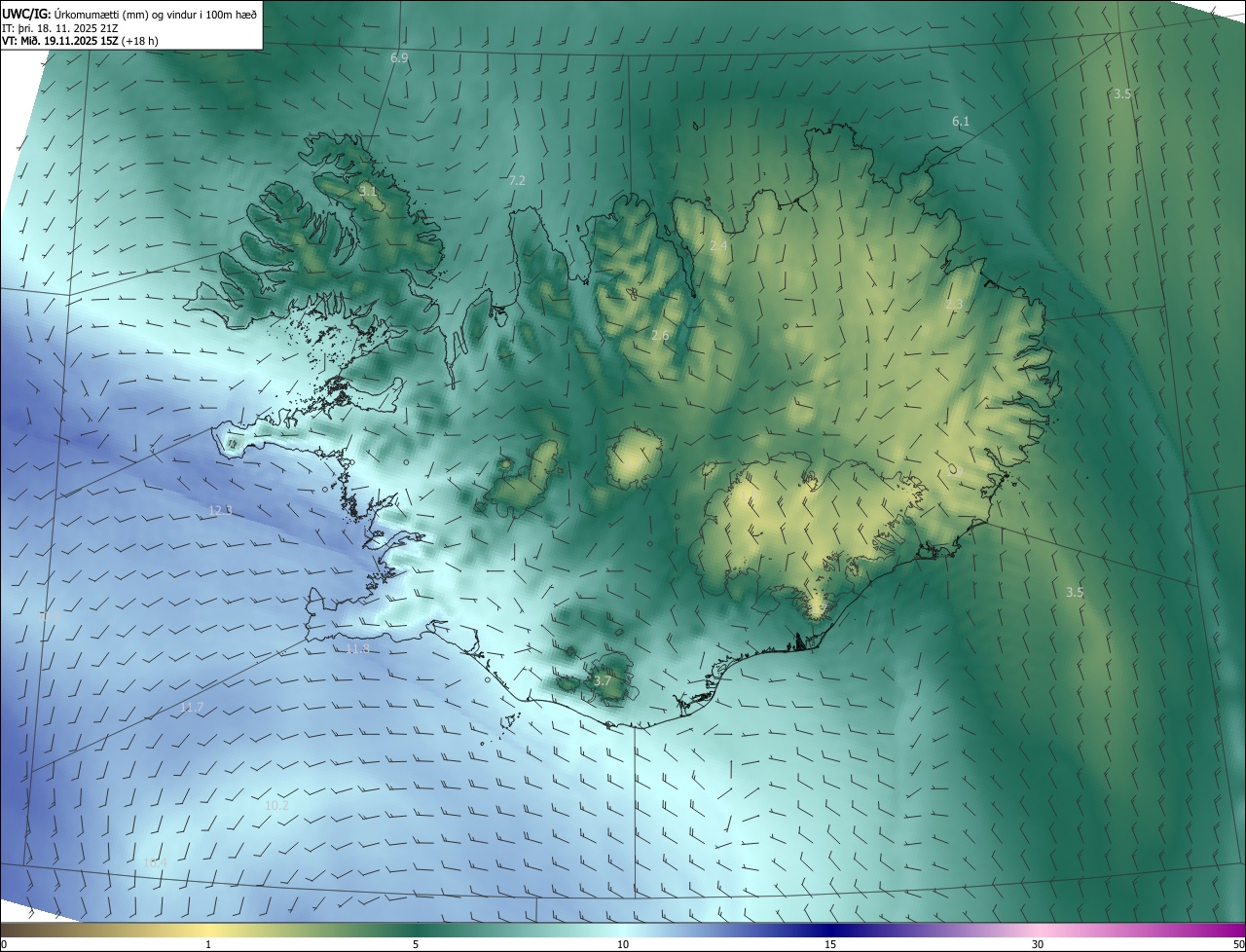Click the "2.6" value label
This screenshot has width=1246, height=952.
[660, 336]
